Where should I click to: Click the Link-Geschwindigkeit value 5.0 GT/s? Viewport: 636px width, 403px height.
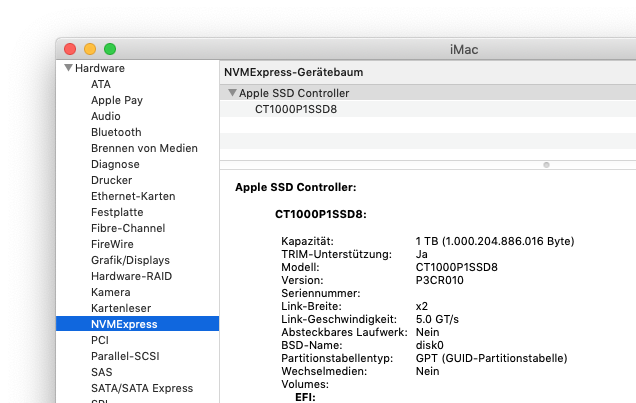pos(437,319)
